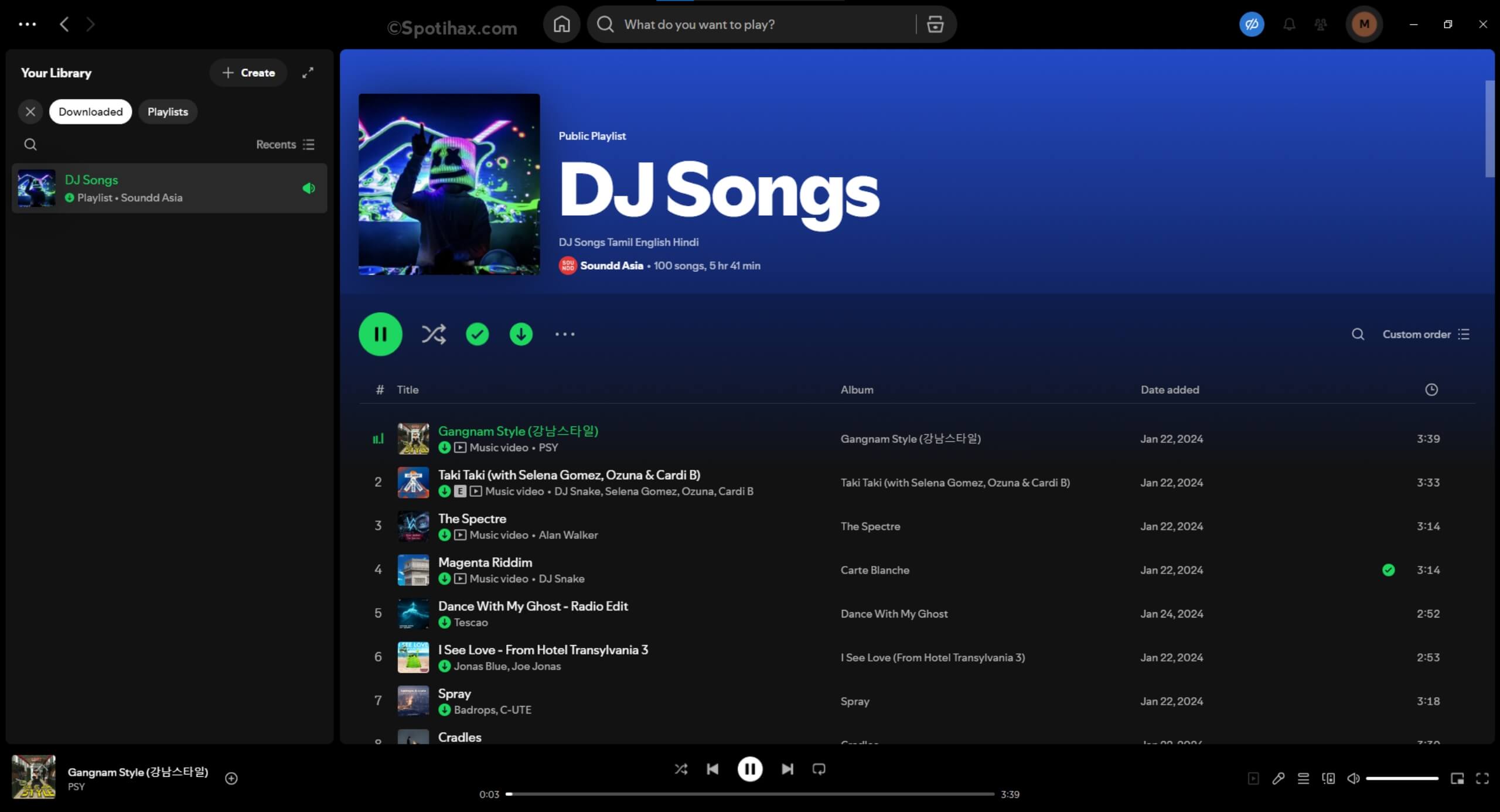Viewport: 1500px width, 812px height.
Task: Sort by Date added column header
Action: [x=1170, y=390]
